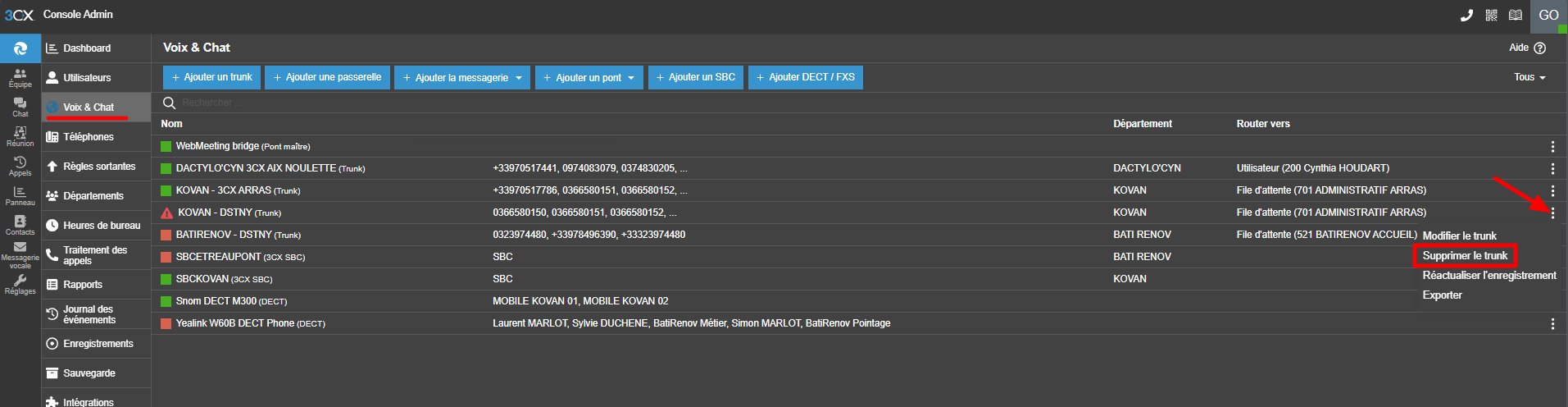The image size is (1568, 407).
Task: Open Yealink W60B DECT Phone entry
Action: [251, 323]
